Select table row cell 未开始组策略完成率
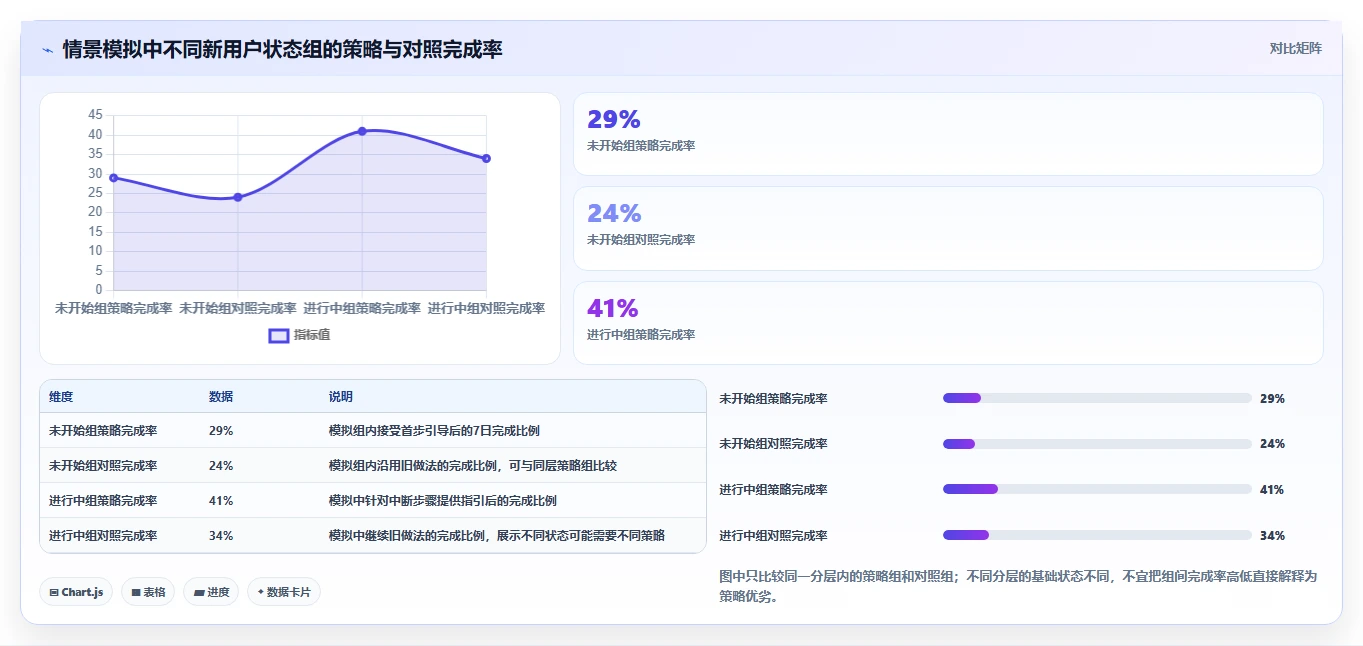1363x646 pixels. (x=103, y=431)
